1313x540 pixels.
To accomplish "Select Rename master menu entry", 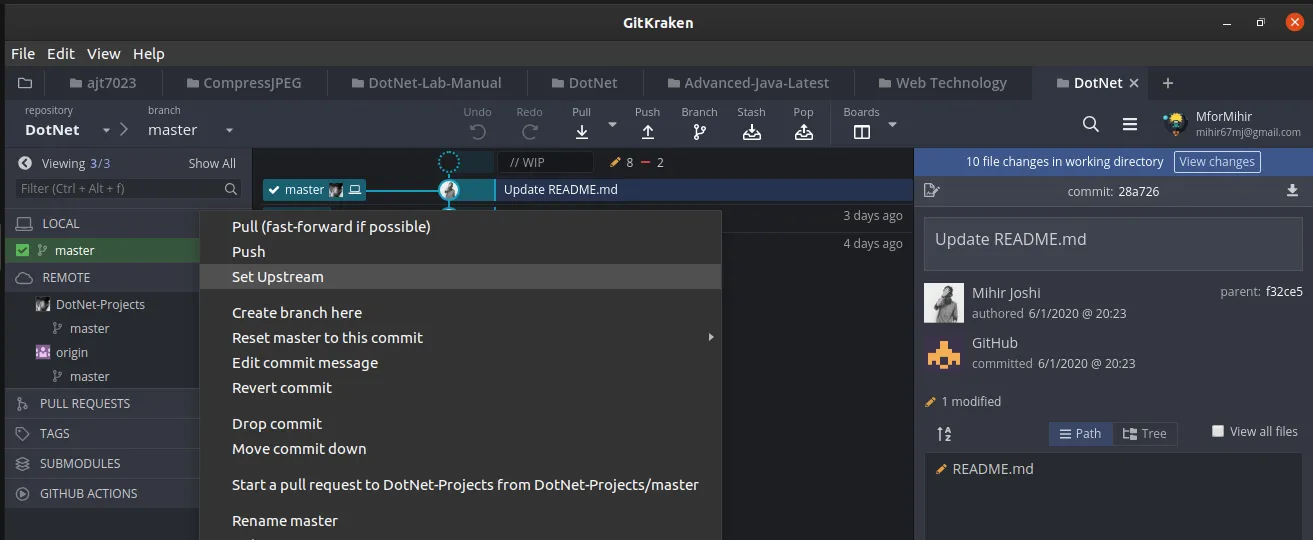I will click(x=460, y=521).
